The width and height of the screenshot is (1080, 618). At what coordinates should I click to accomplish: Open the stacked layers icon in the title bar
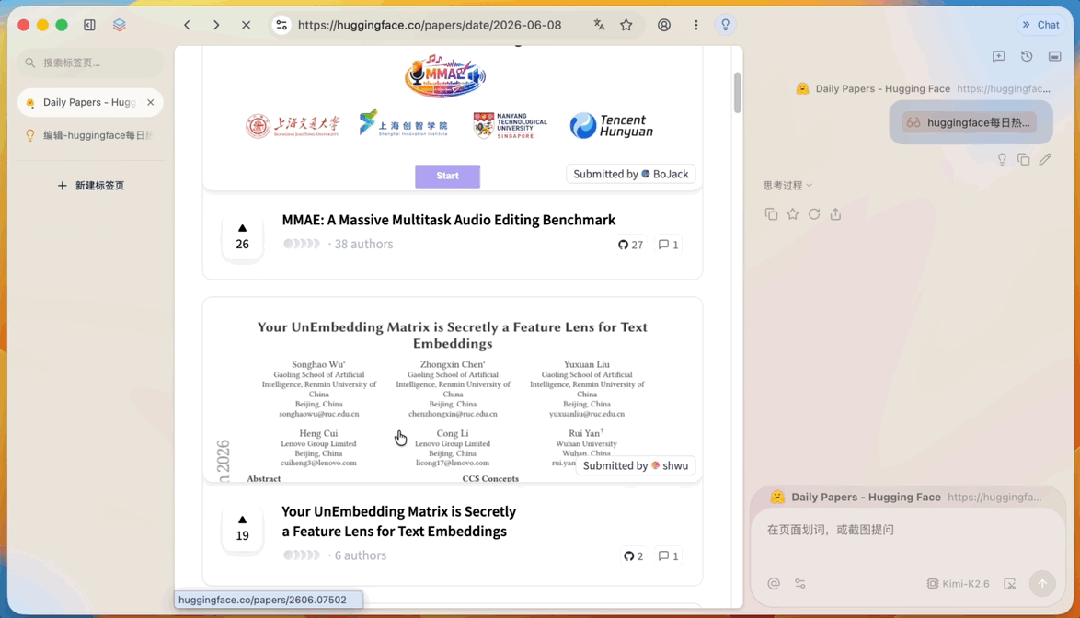coord(119,25)
